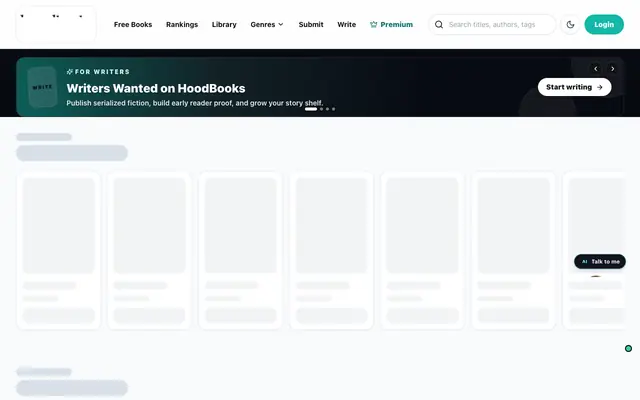Image resolution: width=640 pixels, height=400 pixels.
Task: Select the active first banner slide indicator
Action: pos(311,109)
